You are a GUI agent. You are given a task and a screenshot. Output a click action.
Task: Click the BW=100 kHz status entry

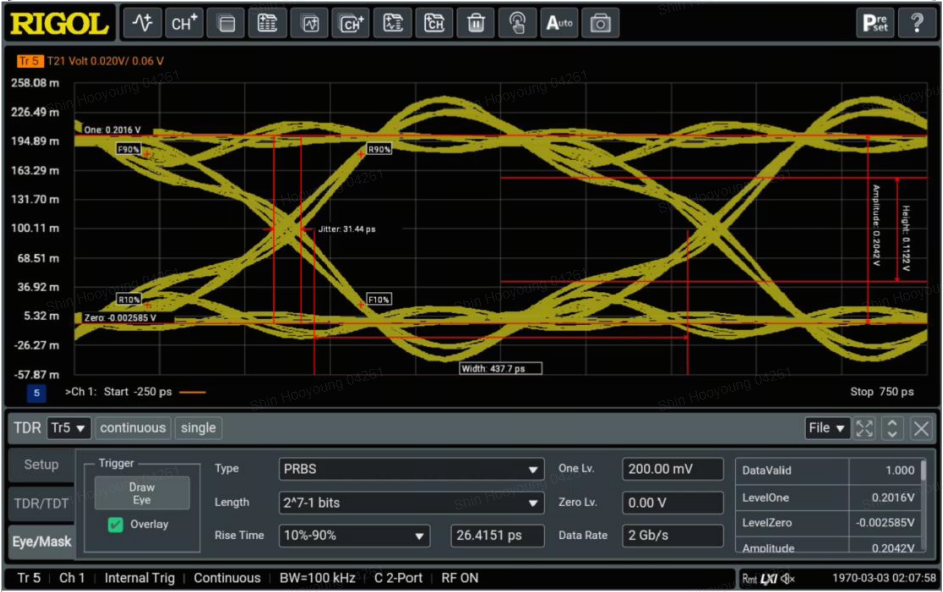point(318,578)
